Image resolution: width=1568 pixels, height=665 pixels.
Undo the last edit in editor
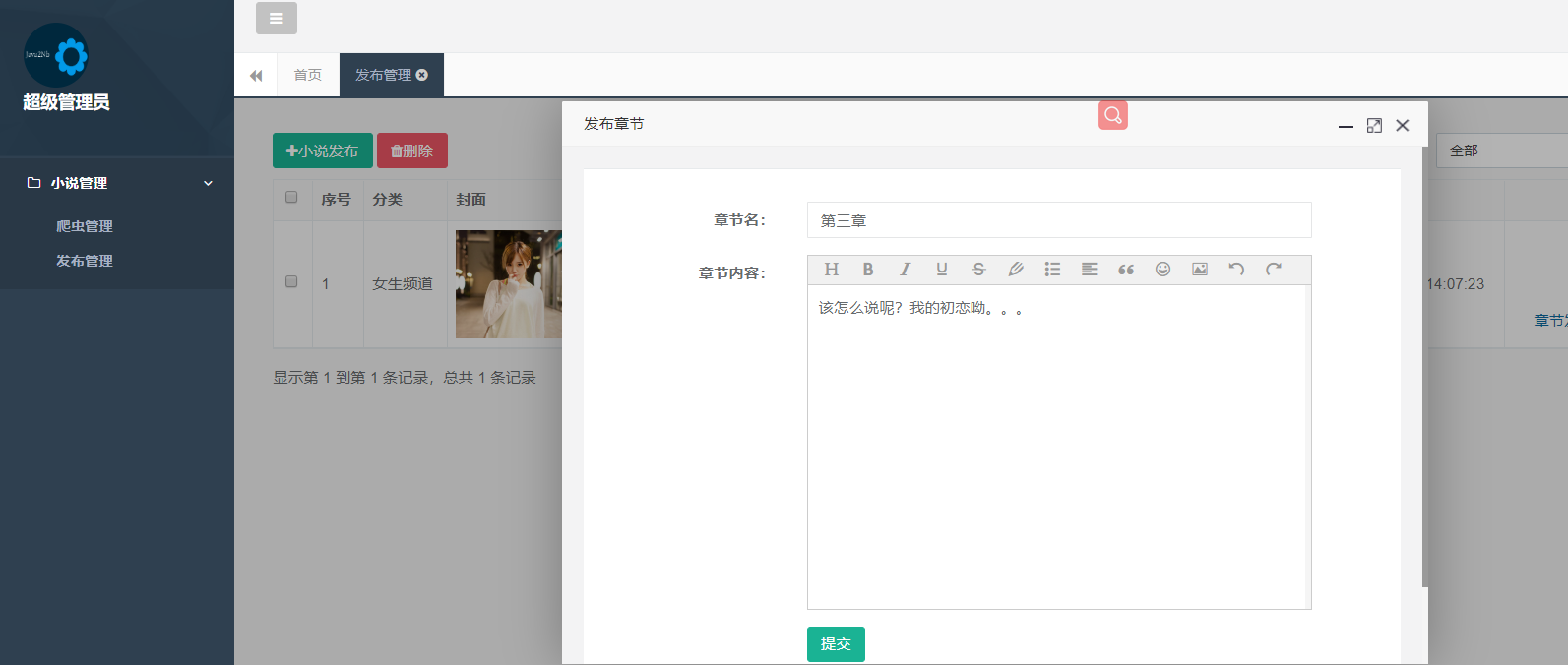click(x=1236, y=270)
